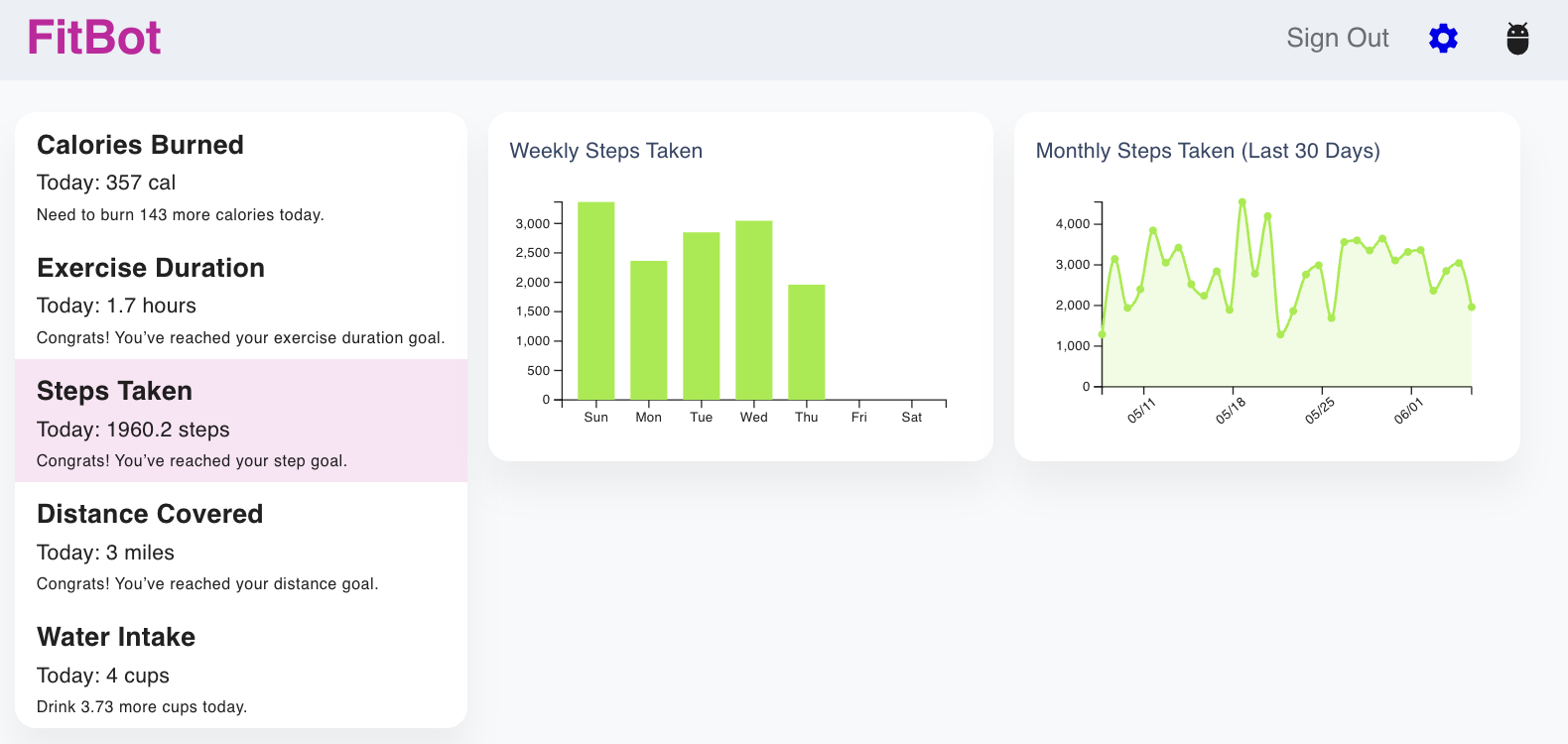This screenshot has width=1568, height=744.
Task: Click the 05/11 date label on monthly chart
Action: [x=1141, y=411]
